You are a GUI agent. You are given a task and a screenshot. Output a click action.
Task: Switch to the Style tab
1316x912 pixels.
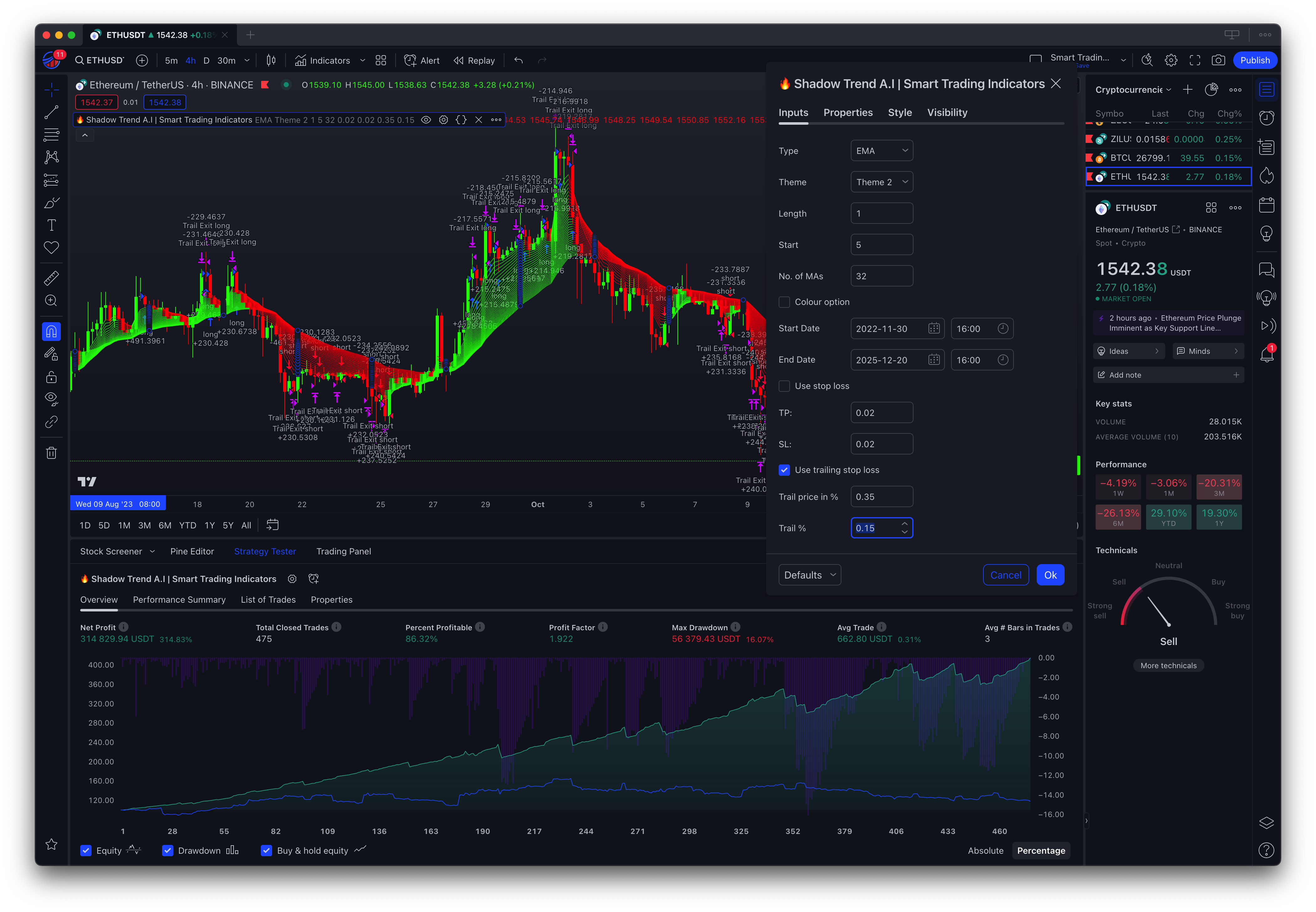[899, 113]
